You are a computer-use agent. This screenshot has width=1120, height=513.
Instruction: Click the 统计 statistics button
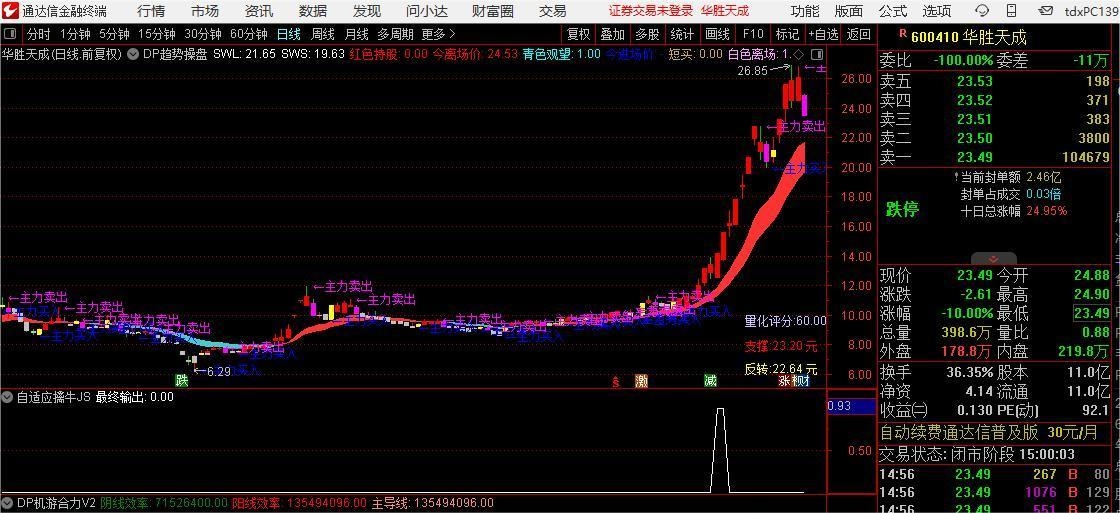click(682, 34)
